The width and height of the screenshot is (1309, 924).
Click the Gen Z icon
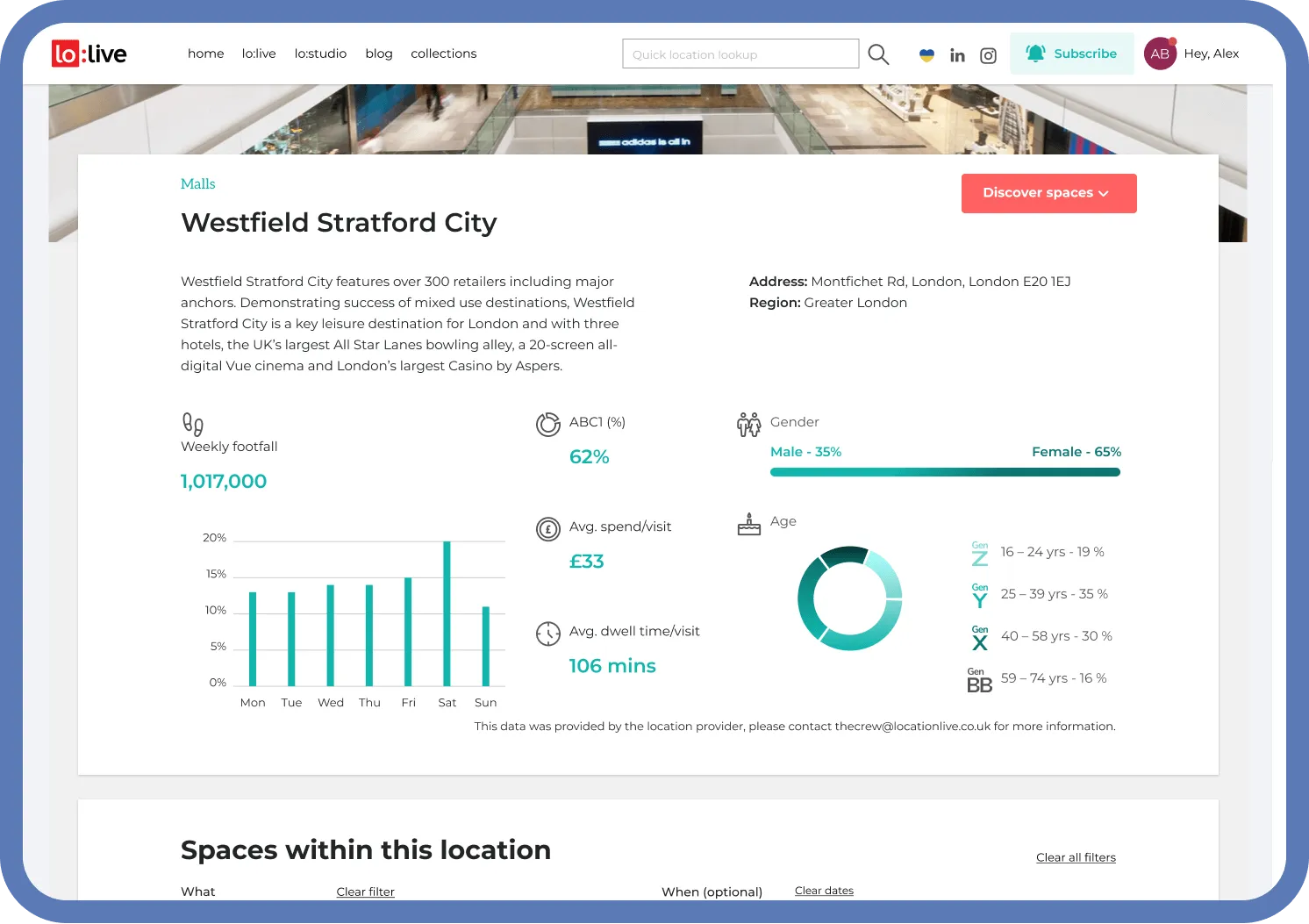click(x=980, y=554)
